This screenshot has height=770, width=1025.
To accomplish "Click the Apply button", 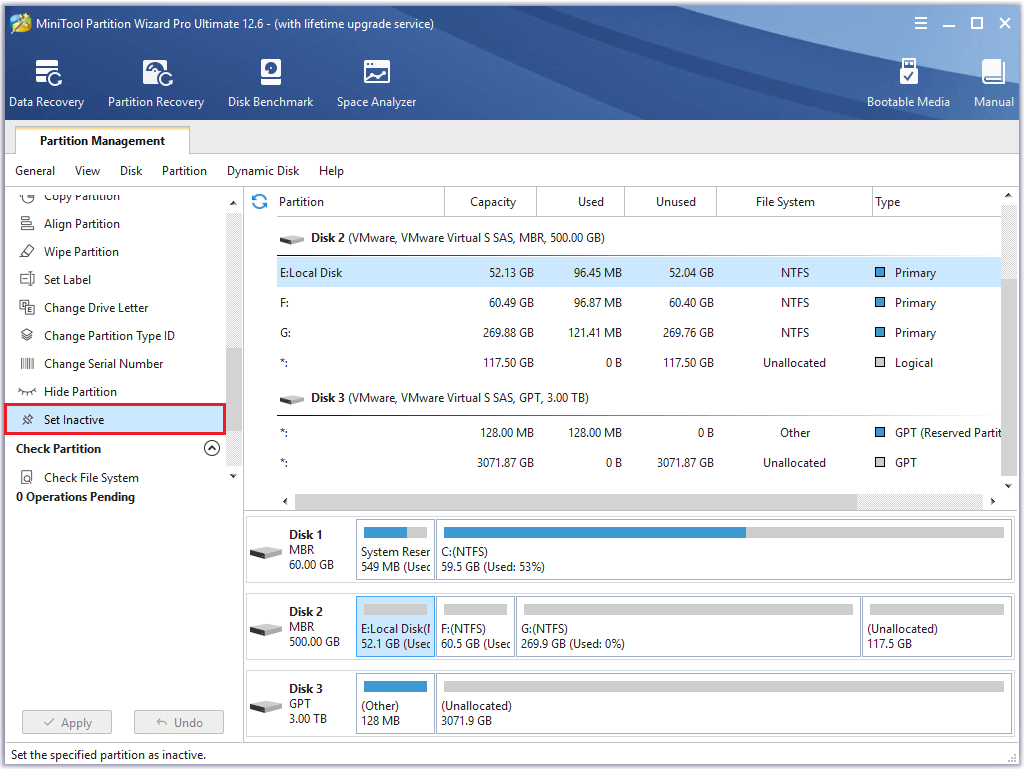I will pos(67,722).
